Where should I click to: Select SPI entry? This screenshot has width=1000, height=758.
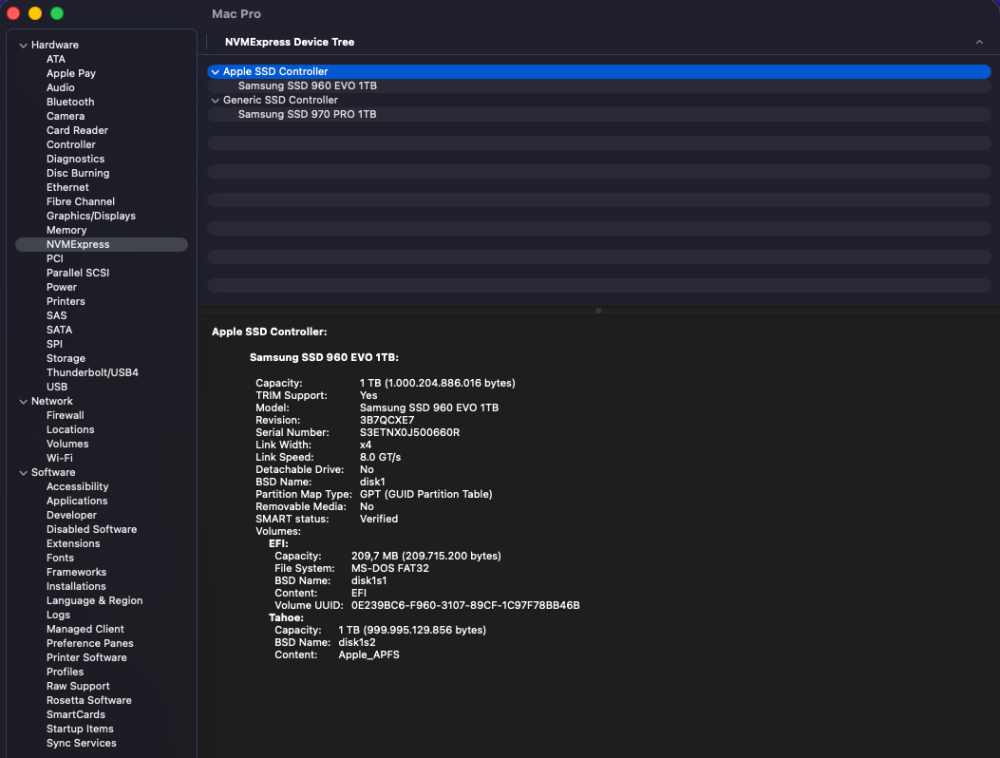pyautogui.click(x=54, y=344)
